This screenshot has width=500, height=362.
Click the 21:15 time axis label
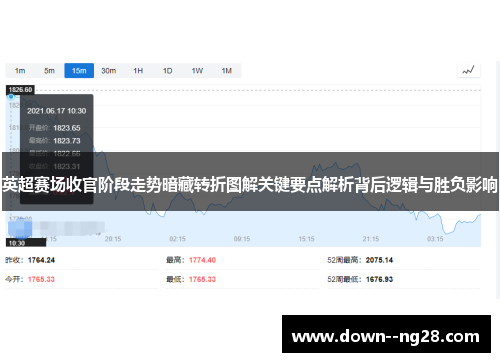tap(371, 239)
